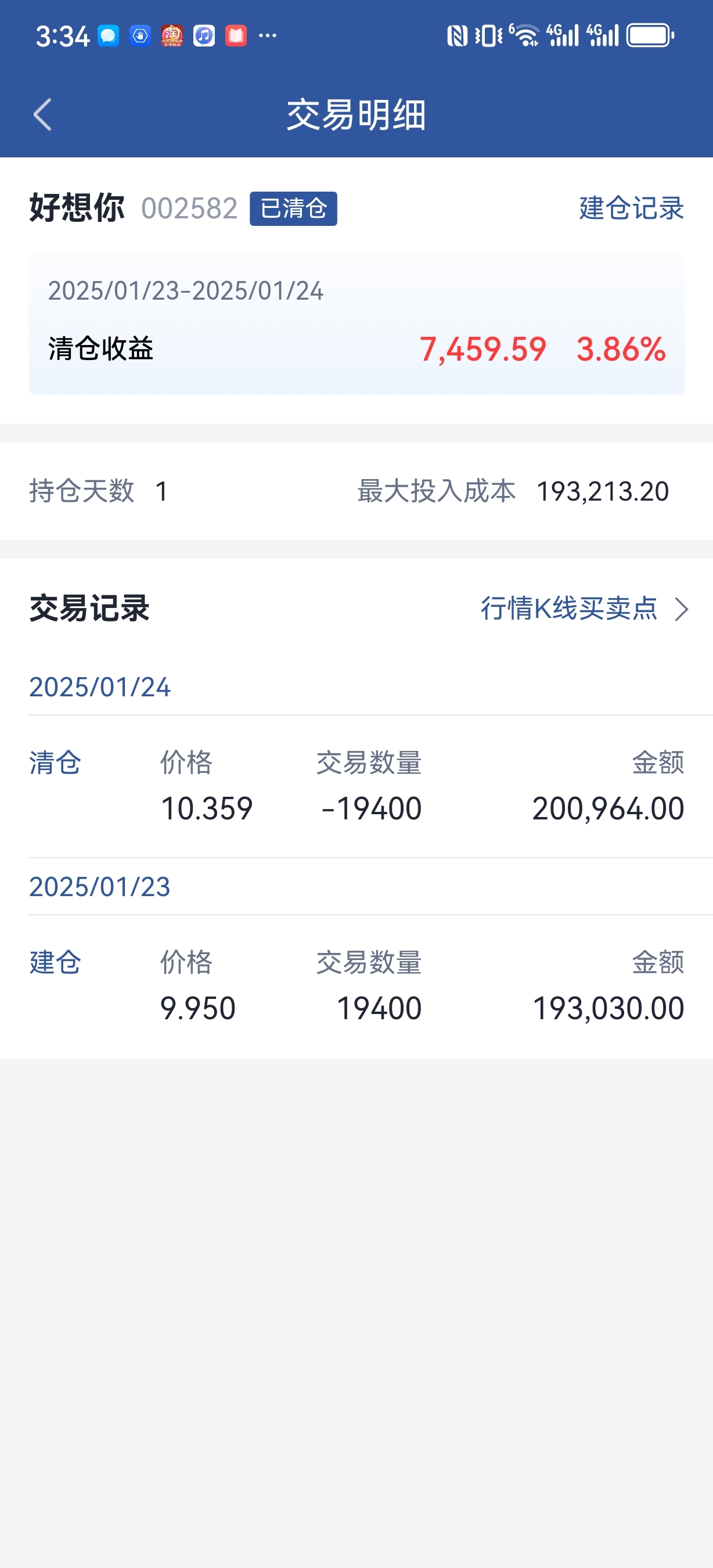Tap the blue hand notification icon

140,36
